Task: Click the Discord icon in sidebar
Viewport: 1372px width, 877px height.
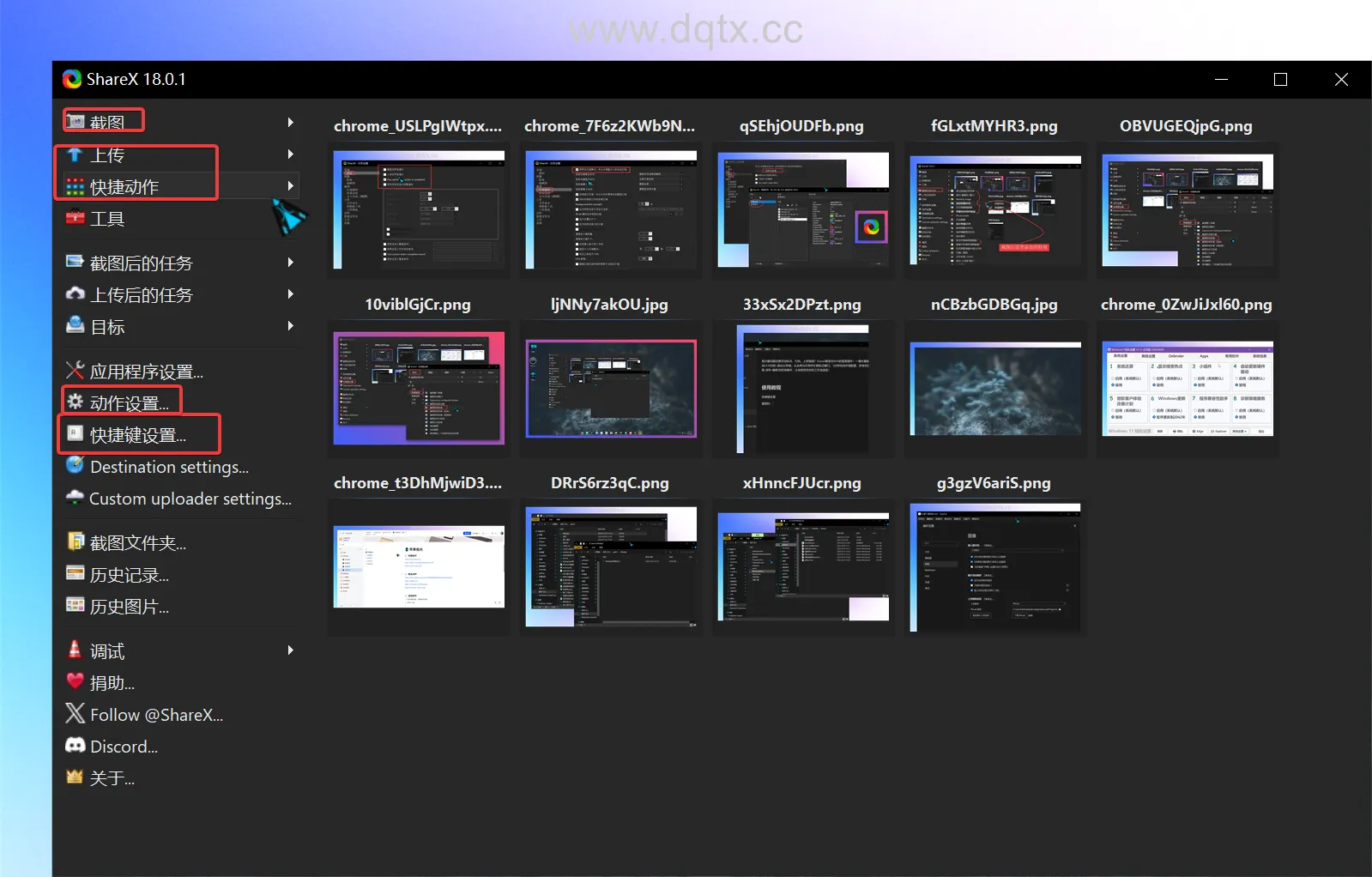Action: click(x=76, y=746)
